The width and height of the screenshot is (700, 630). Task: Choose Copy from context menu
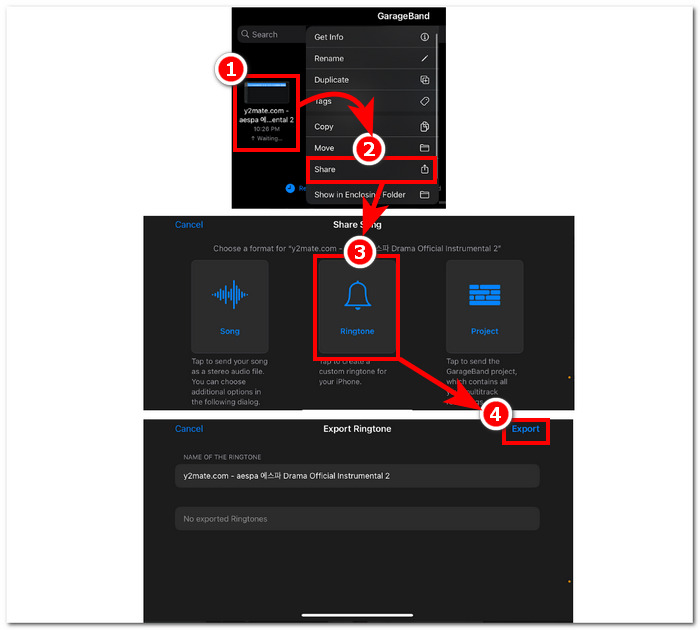(x=371, y=126)
